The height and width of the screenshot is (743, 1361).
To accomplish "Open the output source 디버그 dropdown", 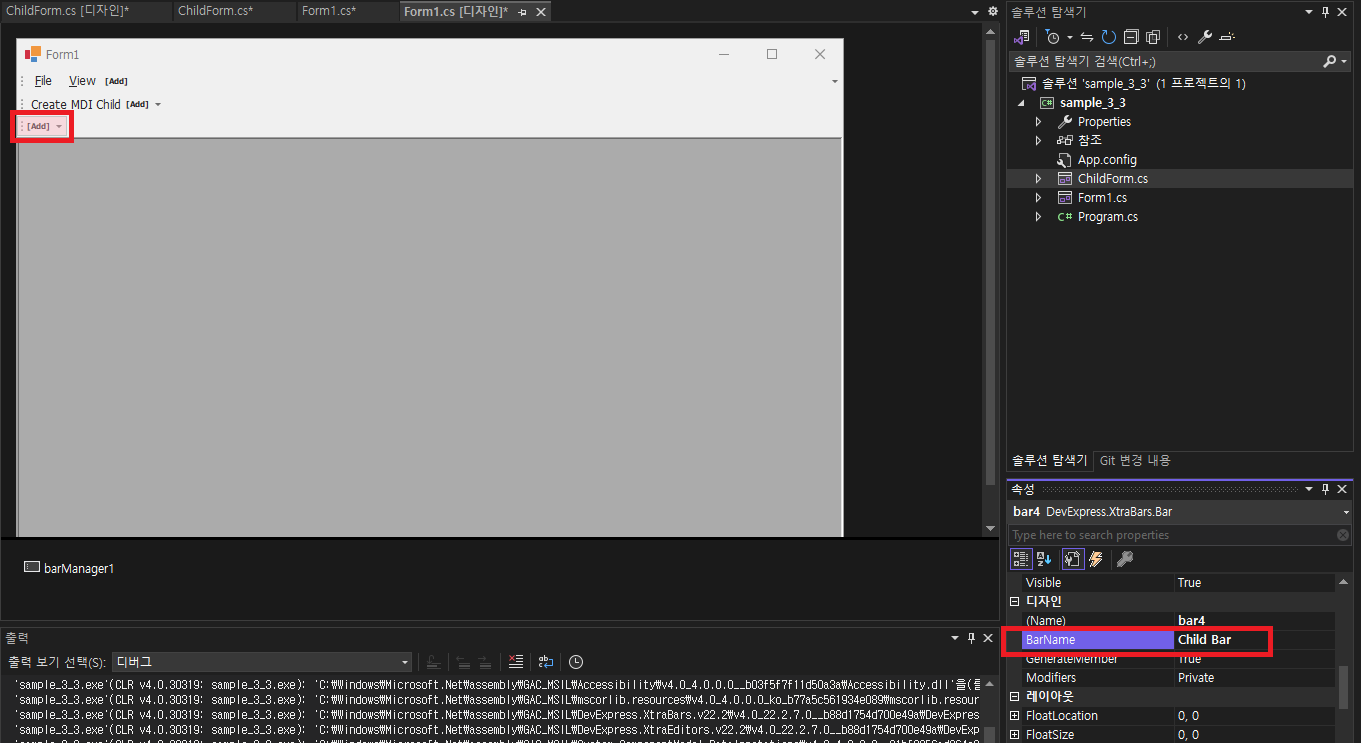I will coord(404,662).
